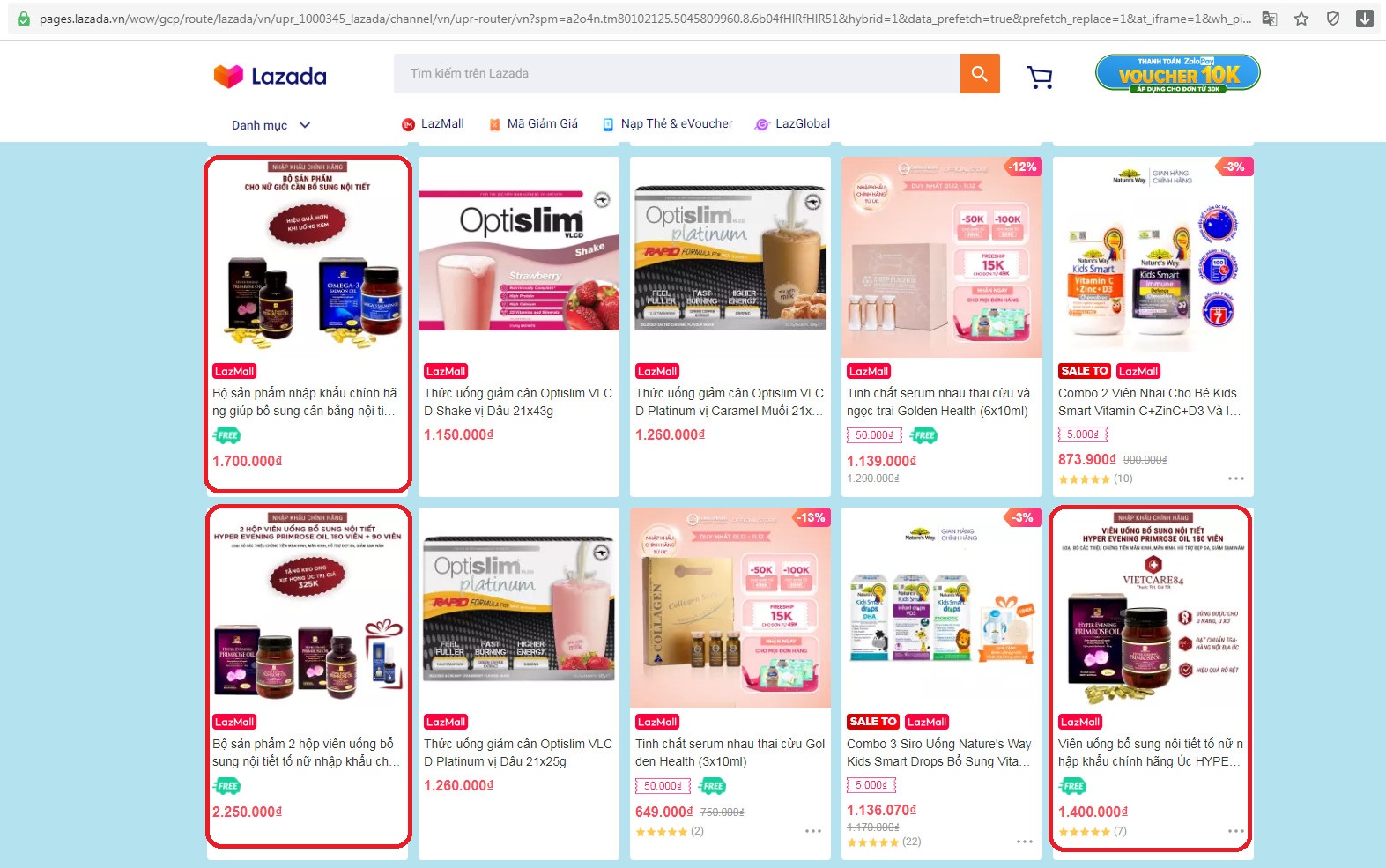Image resolution: width=1386 pixels, height=868 pixels.
Task: Click the ZaloPay Voucher 10K banner
Action: [x=1178, y=73]
